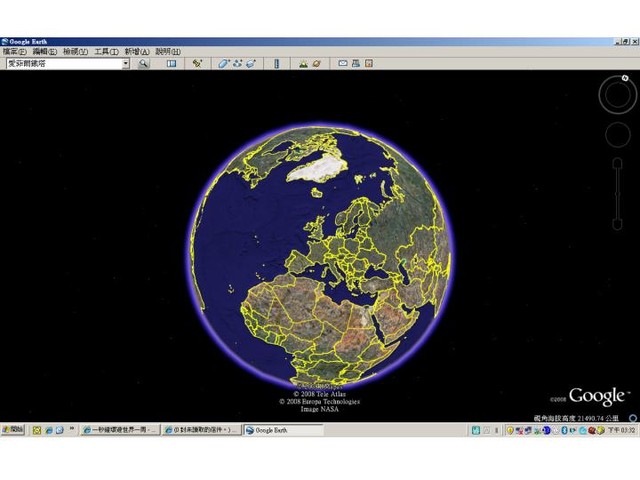The width and height of the screenshot is (640, 480).
Task: Click the yellow shield tray icon
Action: tap(510, 430)
